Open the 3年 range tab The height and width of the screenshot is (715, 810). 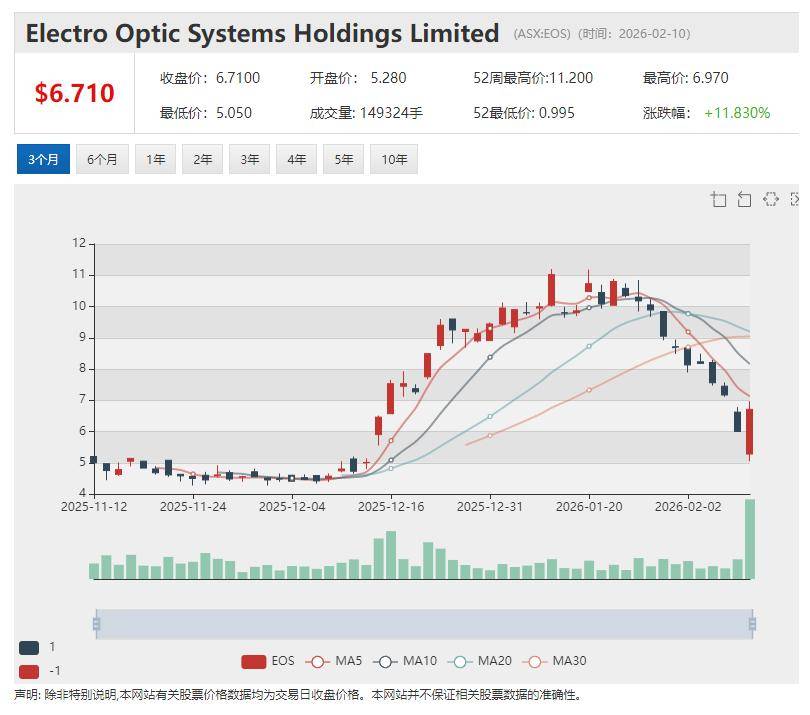point(249,159)
